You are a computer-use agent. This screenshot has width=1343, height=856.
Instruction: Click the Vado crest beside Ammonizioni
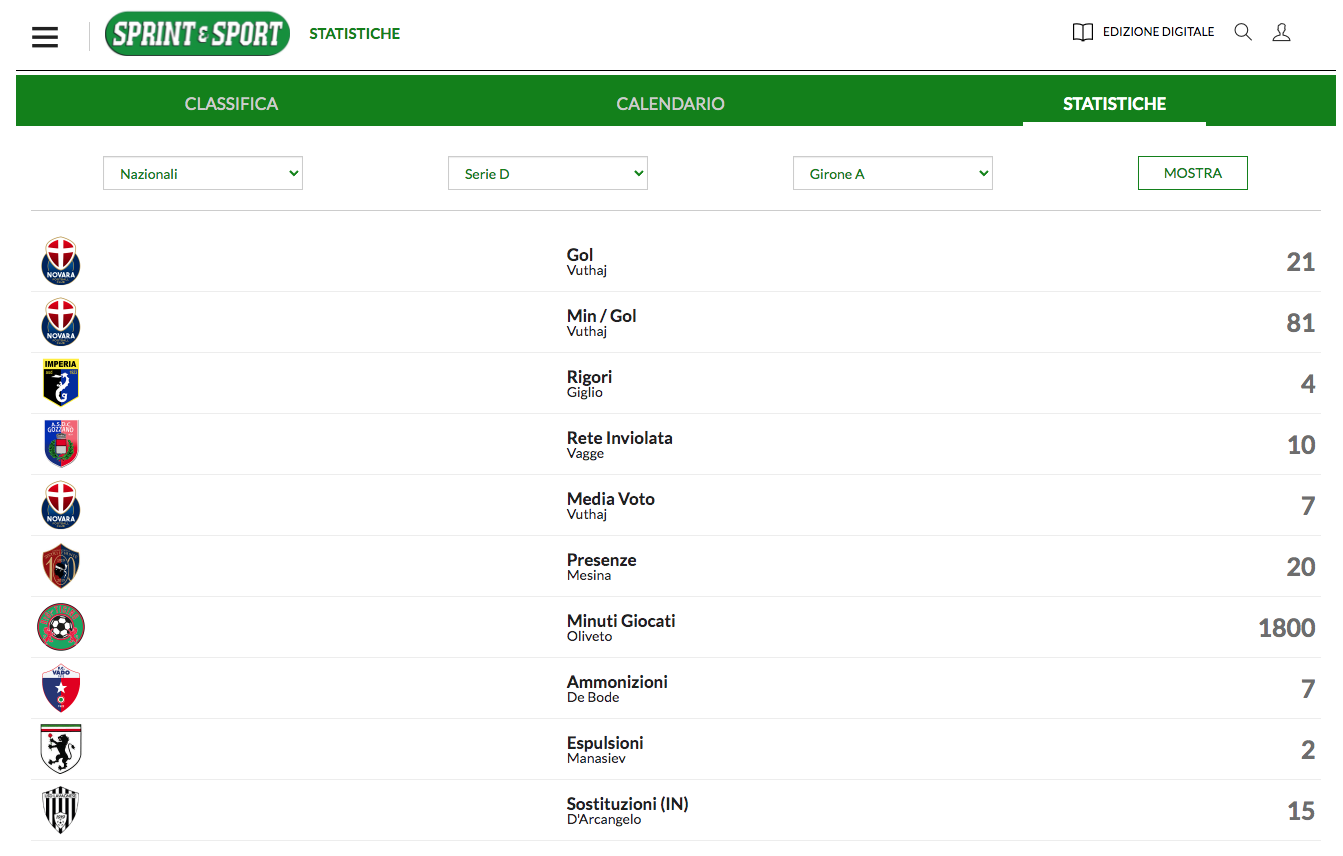pos(61,688)
